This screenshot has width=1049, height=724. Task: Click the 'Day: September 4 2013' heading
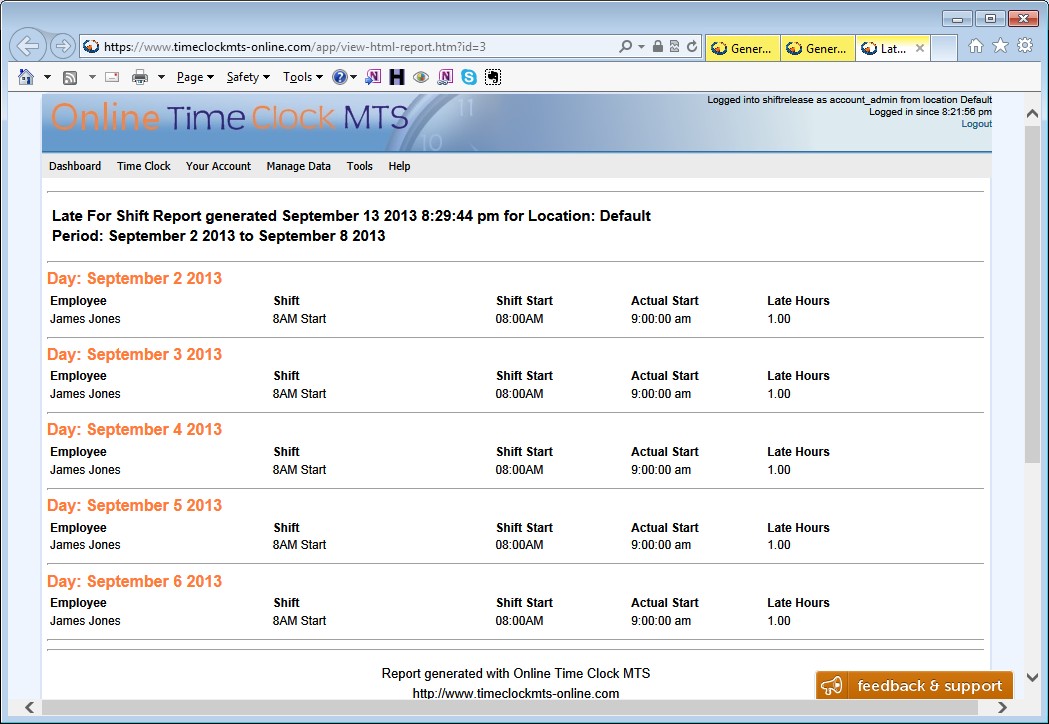(x=134, y=429)
